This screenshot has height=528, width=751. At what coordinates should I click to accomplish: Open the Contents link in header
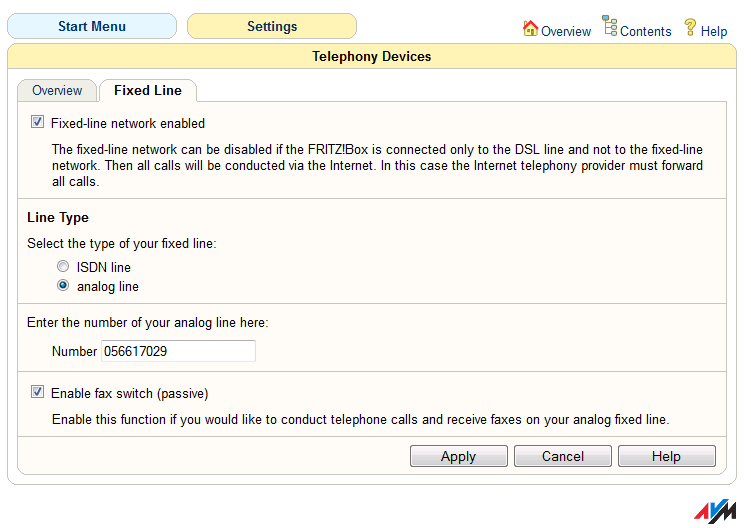tap(645, 31)
